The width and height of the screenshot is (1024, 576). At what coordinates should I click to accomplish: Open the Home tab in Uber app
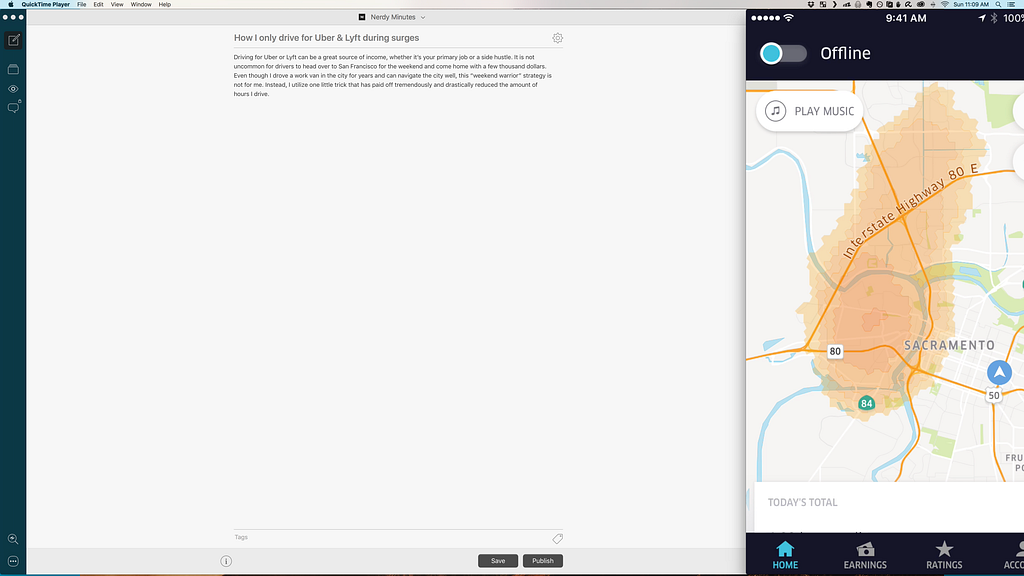pyautogui.click(x=785, y=555)
